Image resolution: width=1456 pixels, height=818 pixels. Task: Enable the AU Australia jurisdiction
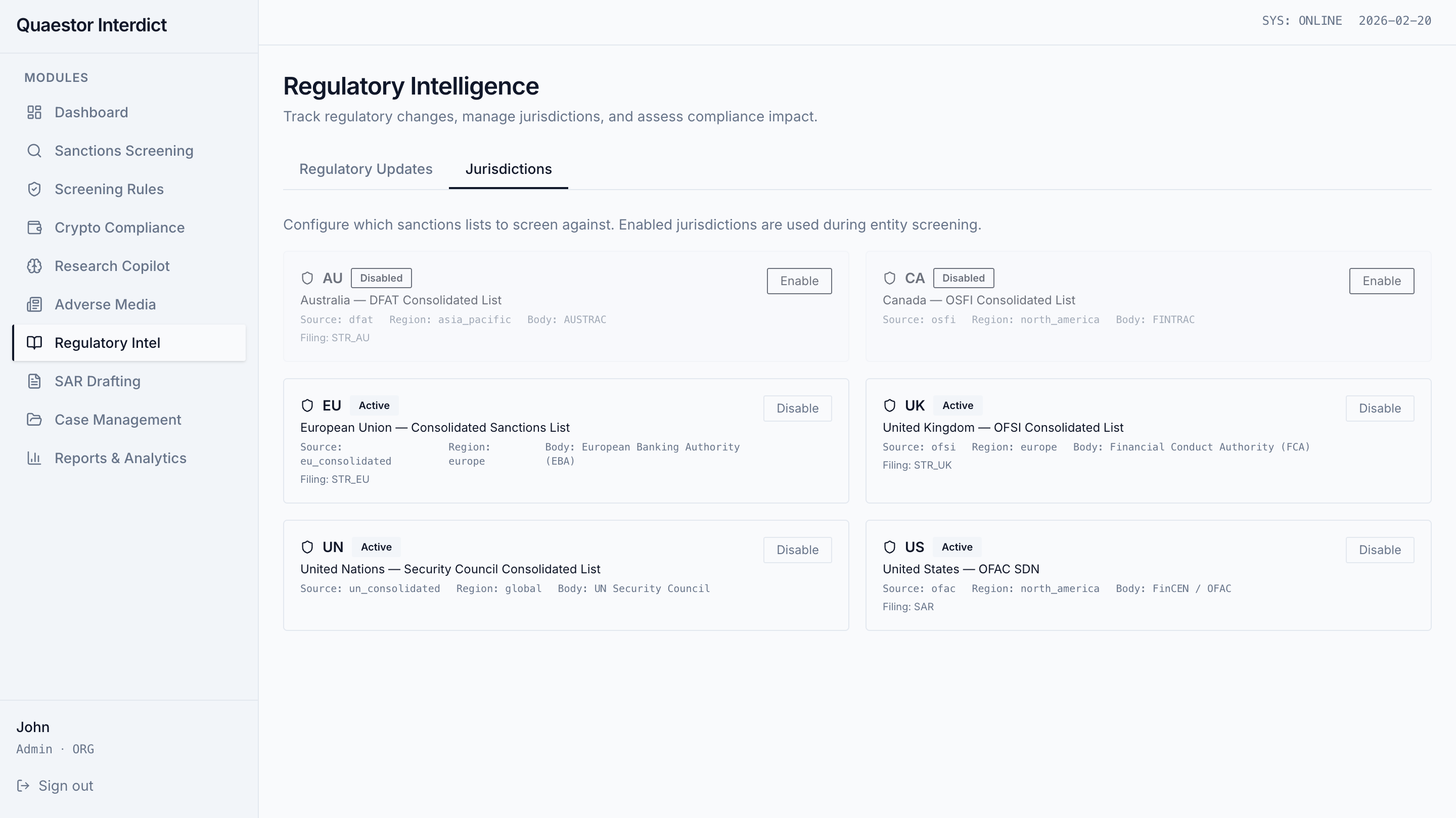[x=799, y=281]
